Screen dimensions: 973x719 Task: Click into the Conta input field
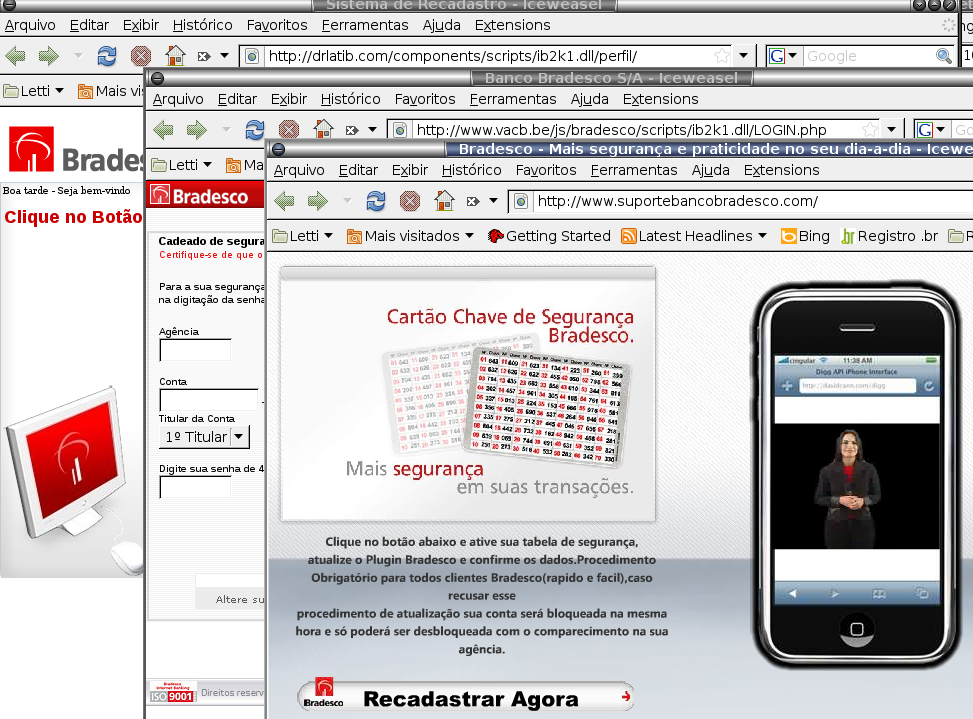[208, 400]
